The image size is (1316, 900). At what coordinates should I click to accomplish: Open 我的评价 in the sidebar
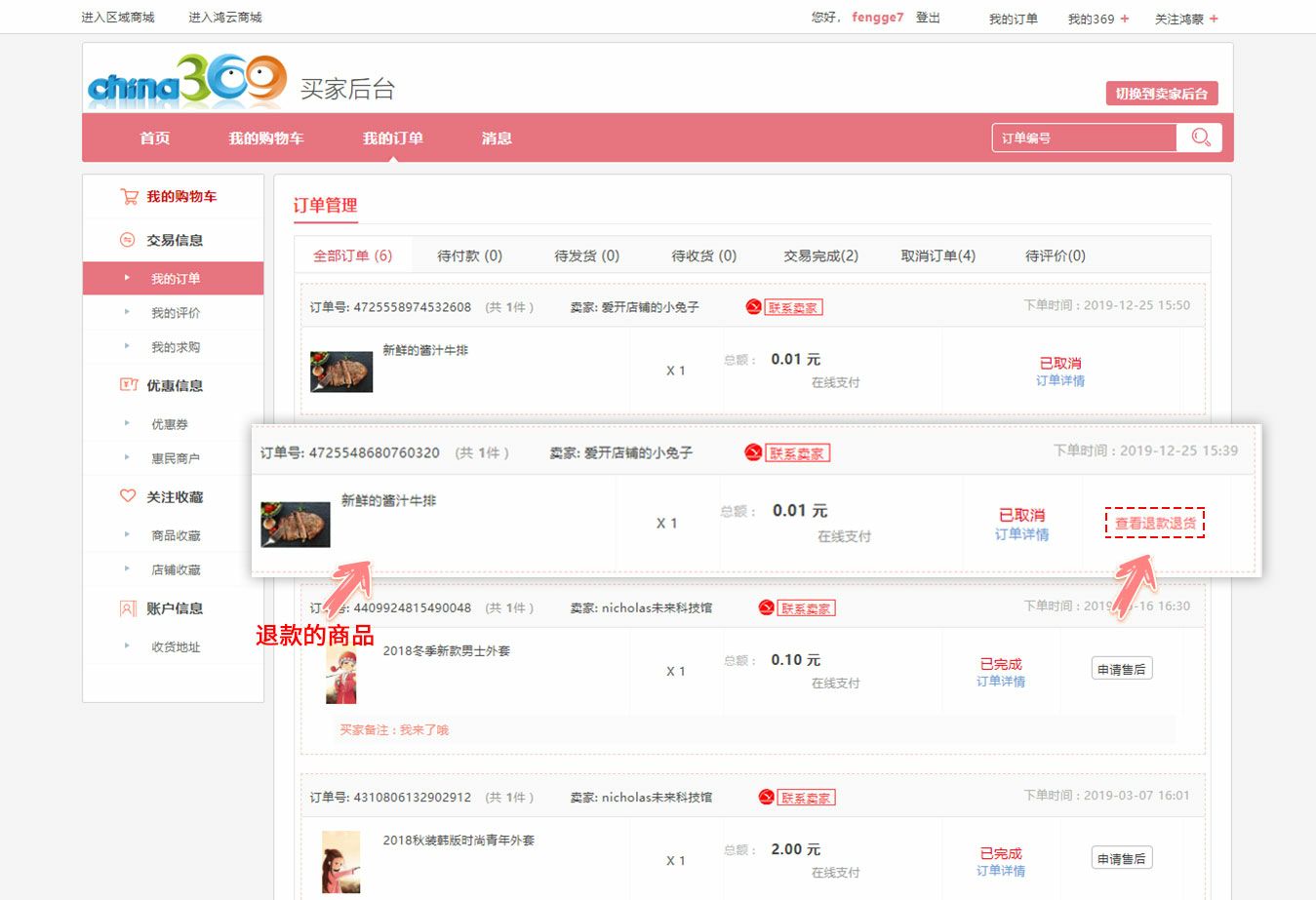click(x=176, y=313)
